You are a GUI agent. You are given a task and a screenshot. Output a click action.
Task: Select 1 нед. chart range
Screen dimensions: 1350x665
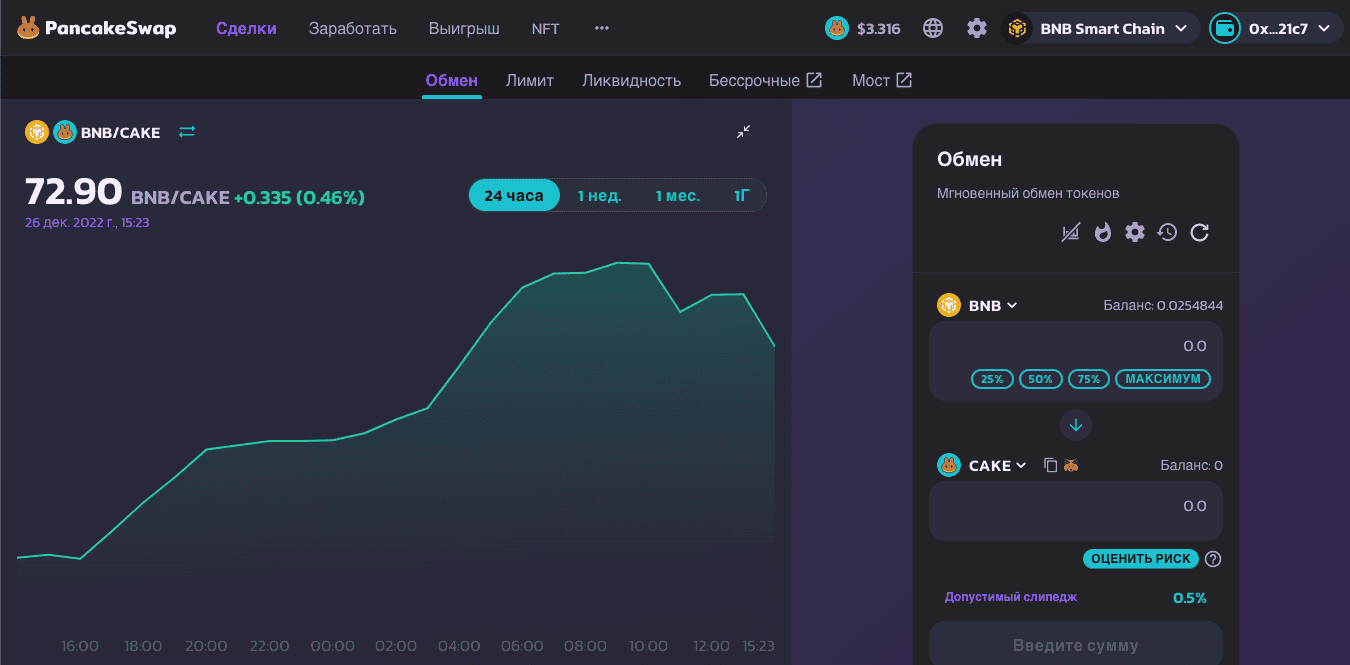click(x=600, y=195)
